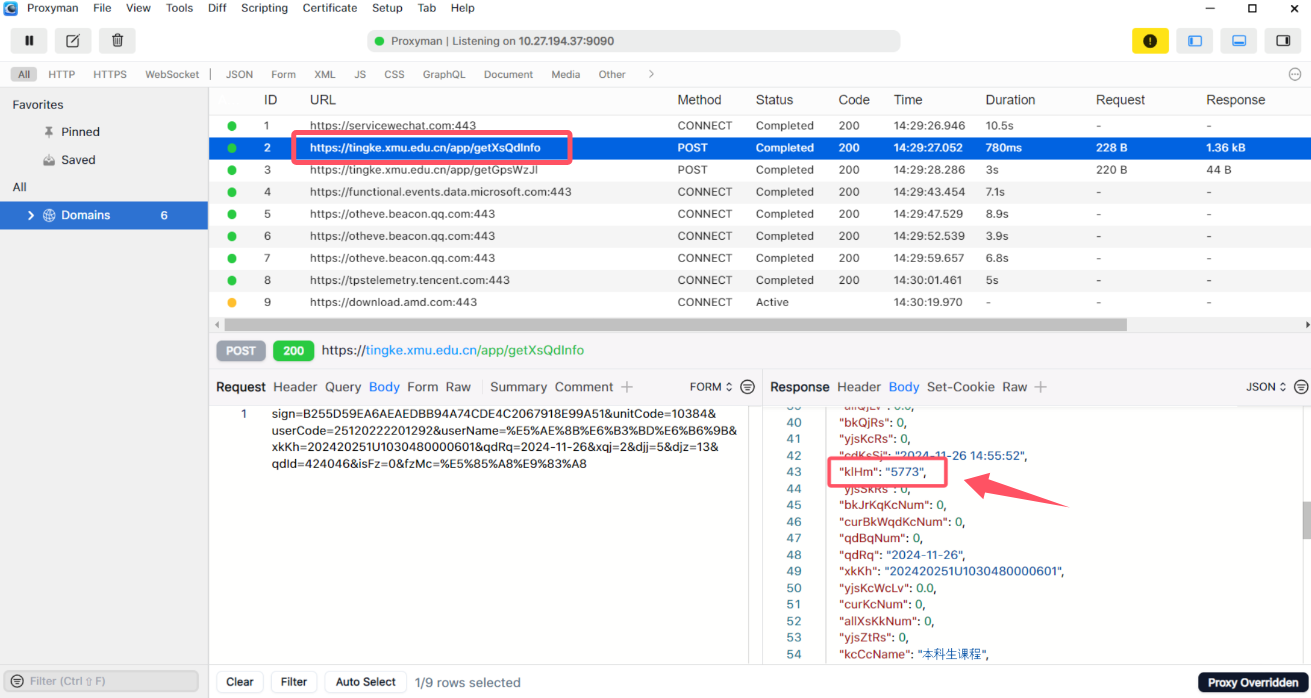Click the Filter search input field
This screenshot has width=1311, height=698.
(x=102, y=681)
